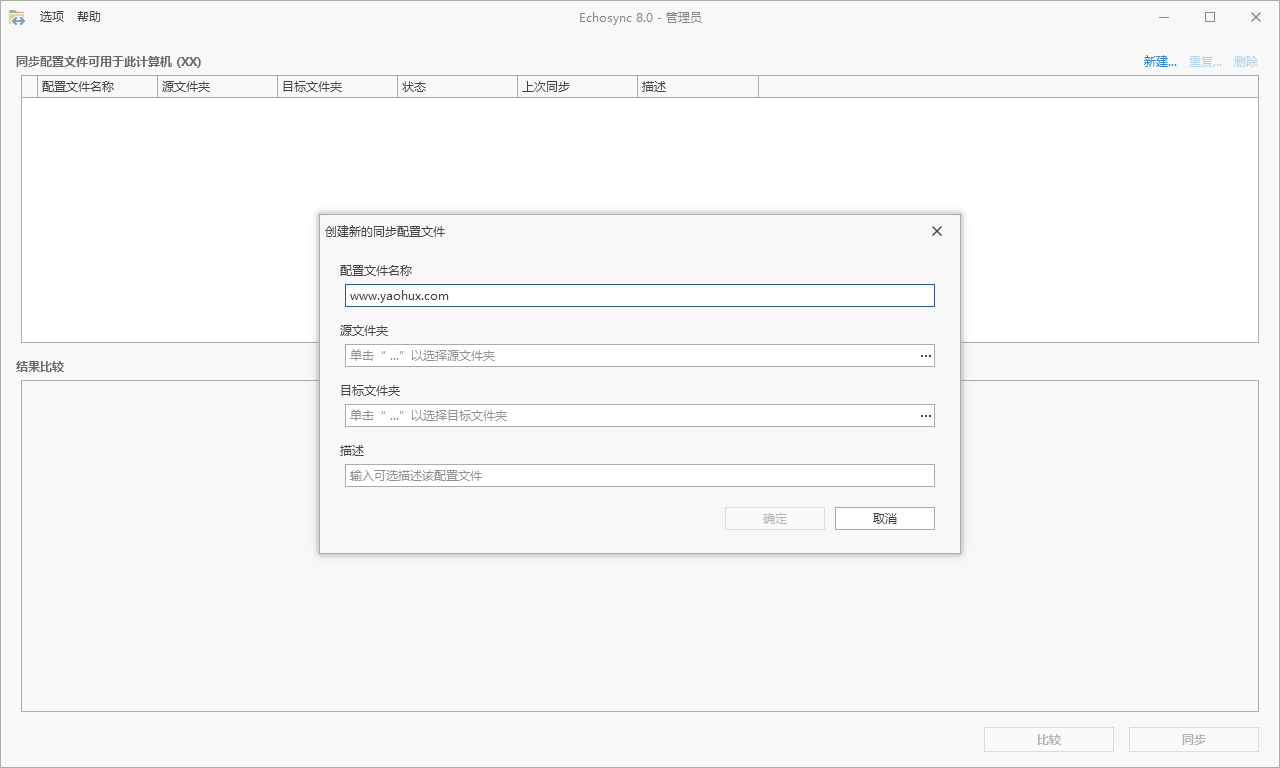Click the 描述 description input field
1280x768 pixels.
pos(640,475)
